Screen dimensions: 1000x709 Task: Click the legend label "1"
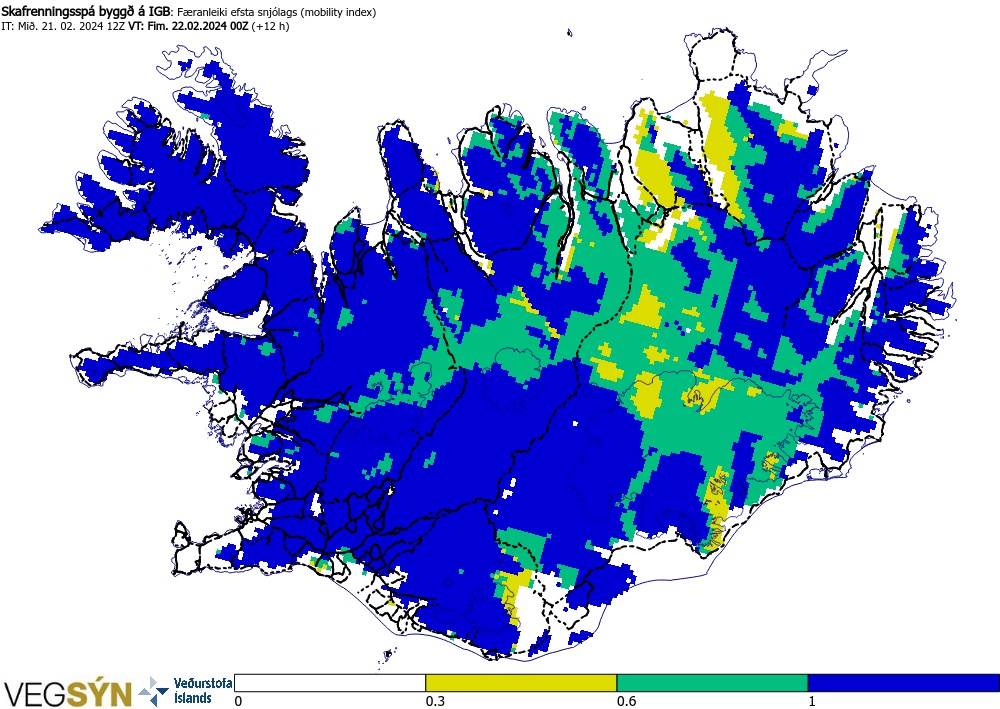pyautogui.click(x=812, y=701)
